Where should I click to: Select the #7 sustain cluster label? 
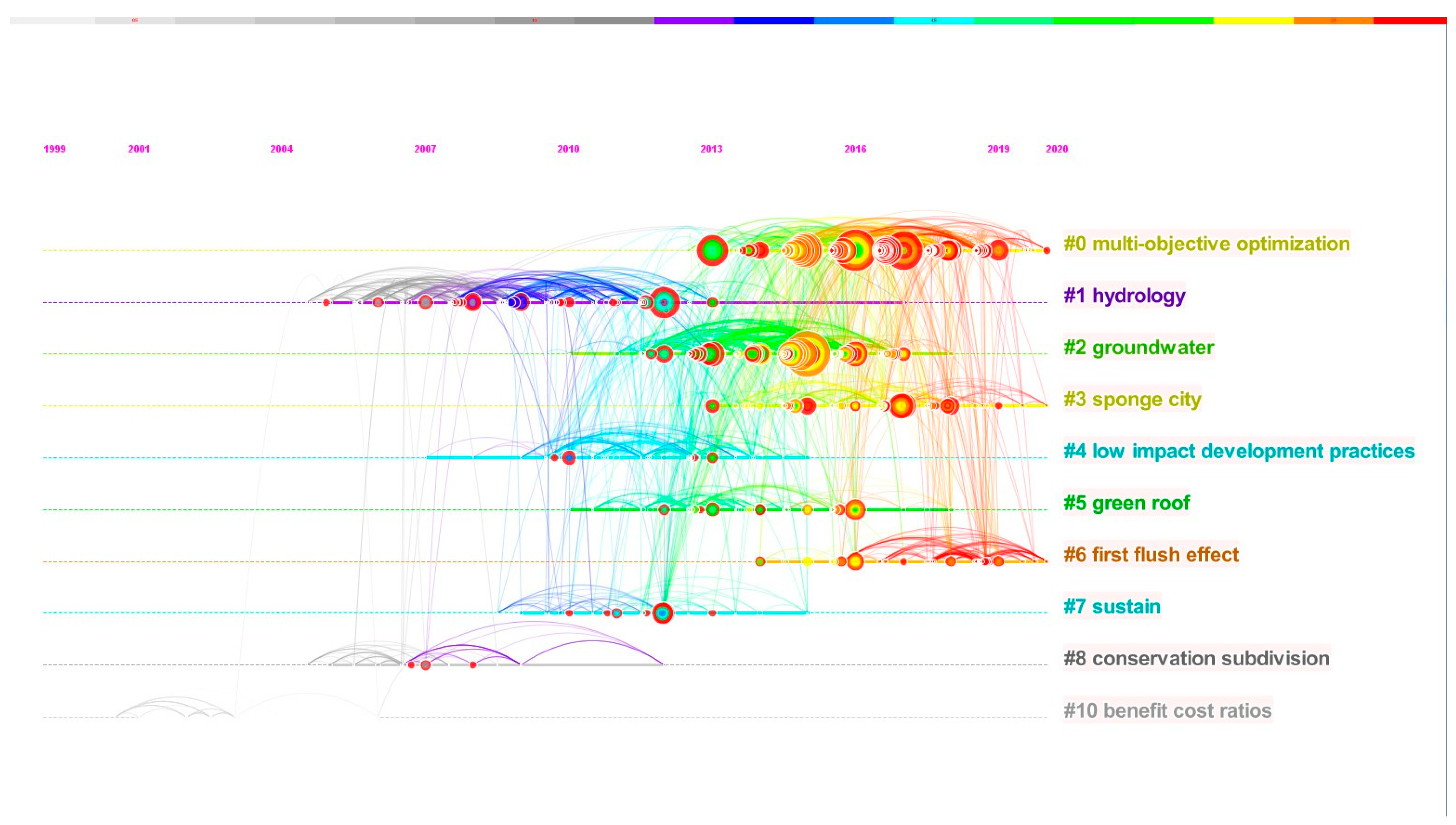1111,607
